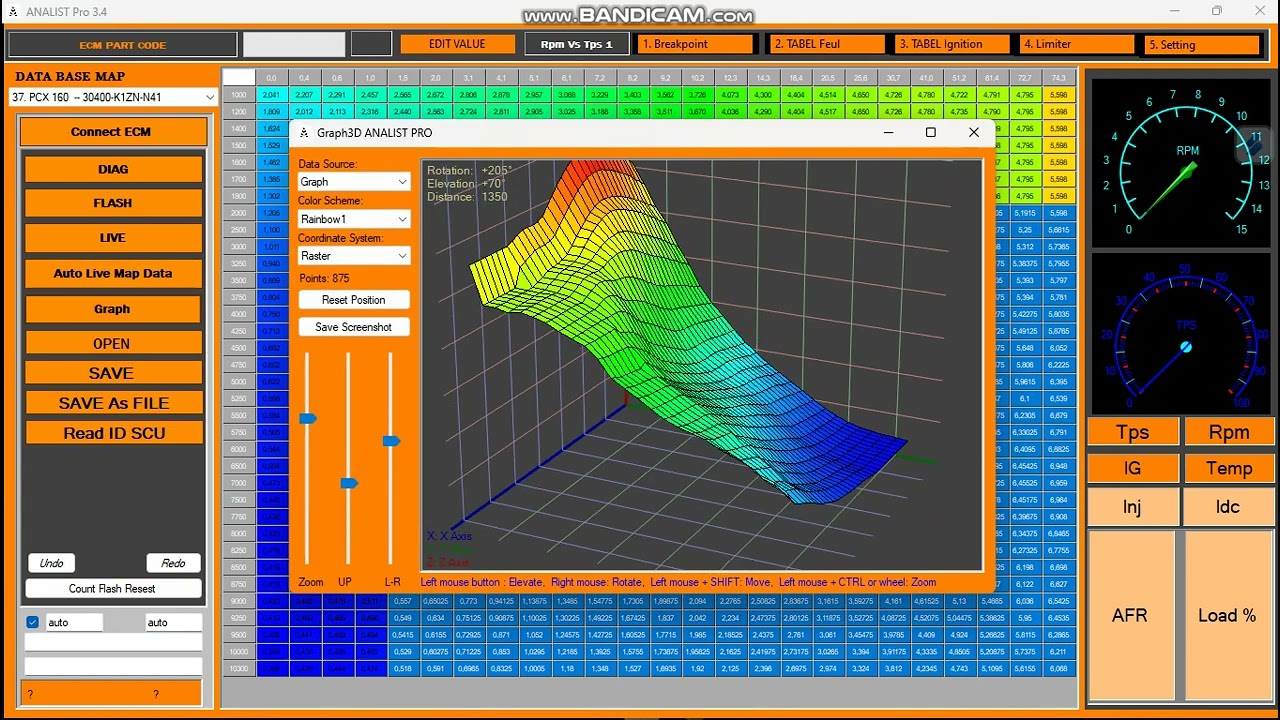The width and height of the screenshot is (1280, 720).
Task: Click the Rpm indicator button
Action: click(1229, 432)
